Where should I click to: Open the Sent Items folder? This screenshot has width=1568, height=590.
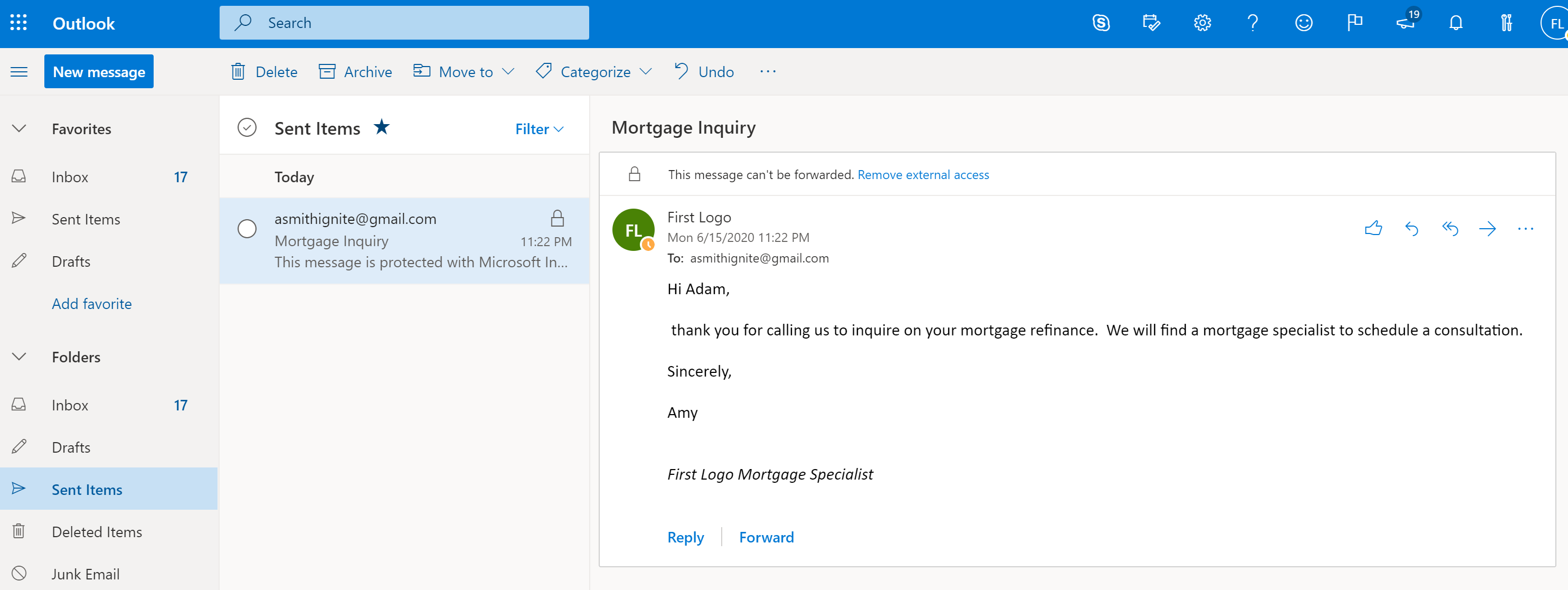point(86,489)
